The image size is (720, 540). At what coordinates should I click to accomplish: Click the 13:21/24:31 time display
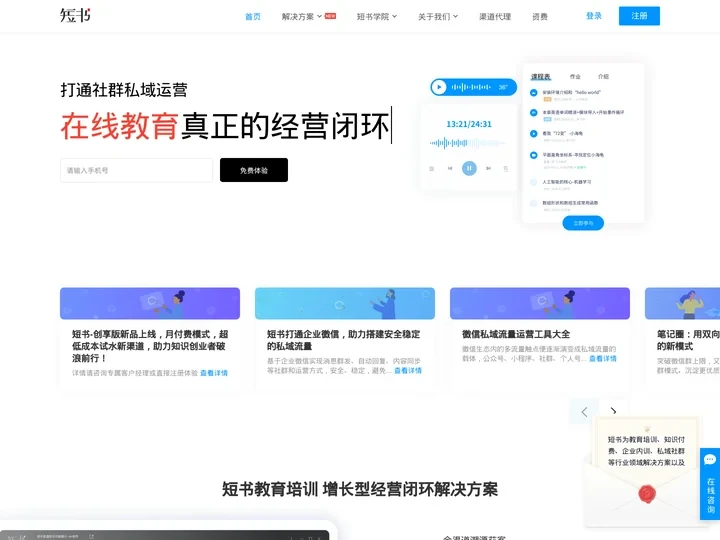469,124
